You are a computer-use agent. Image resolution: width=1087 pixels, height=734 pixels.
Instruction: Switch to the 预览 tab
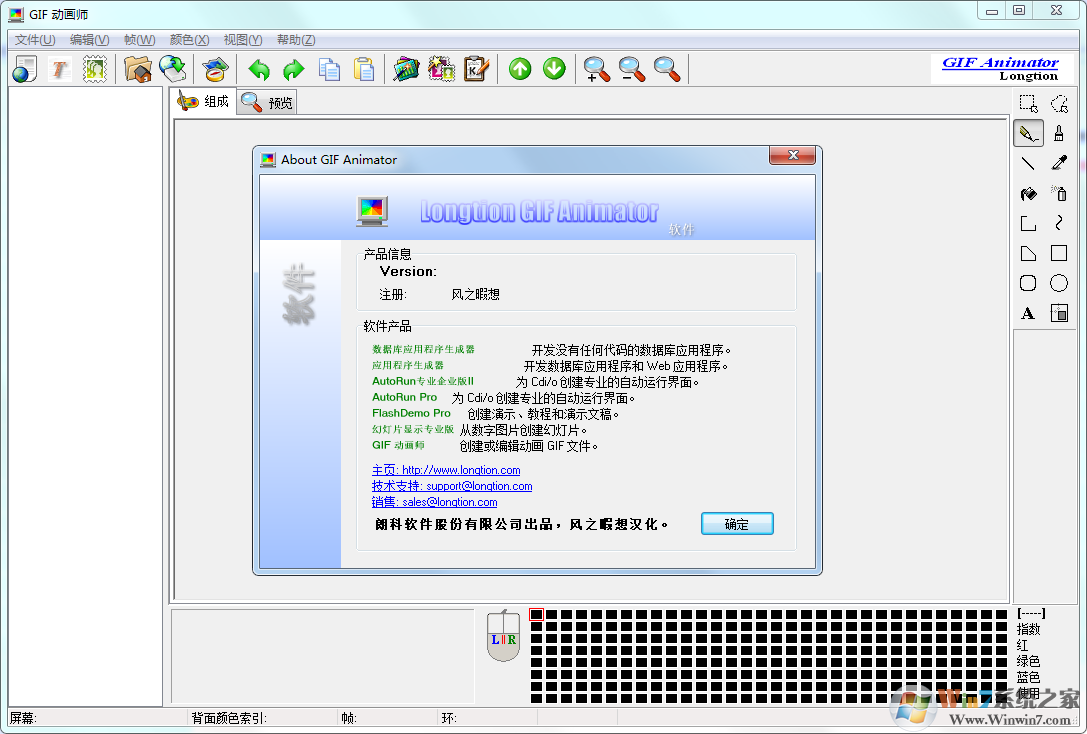pyautogui.click(x=266, y=101)
